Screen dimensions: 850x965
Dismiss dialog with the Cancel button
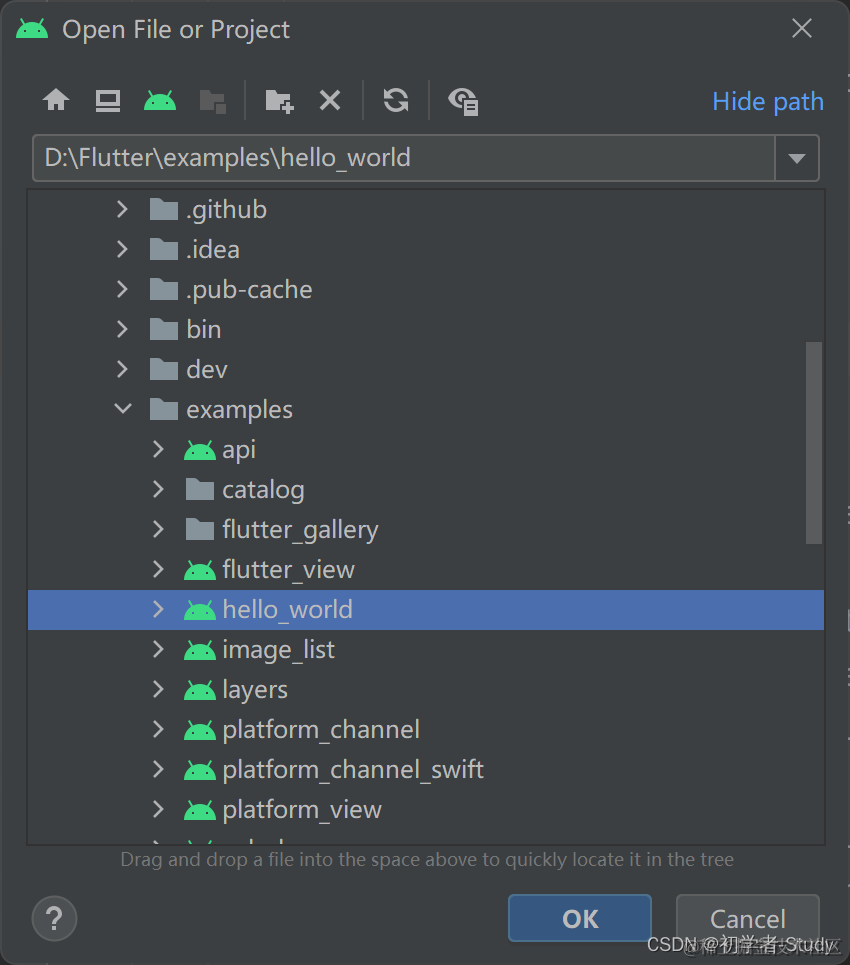pyautogui.click(x=748, y=918)
